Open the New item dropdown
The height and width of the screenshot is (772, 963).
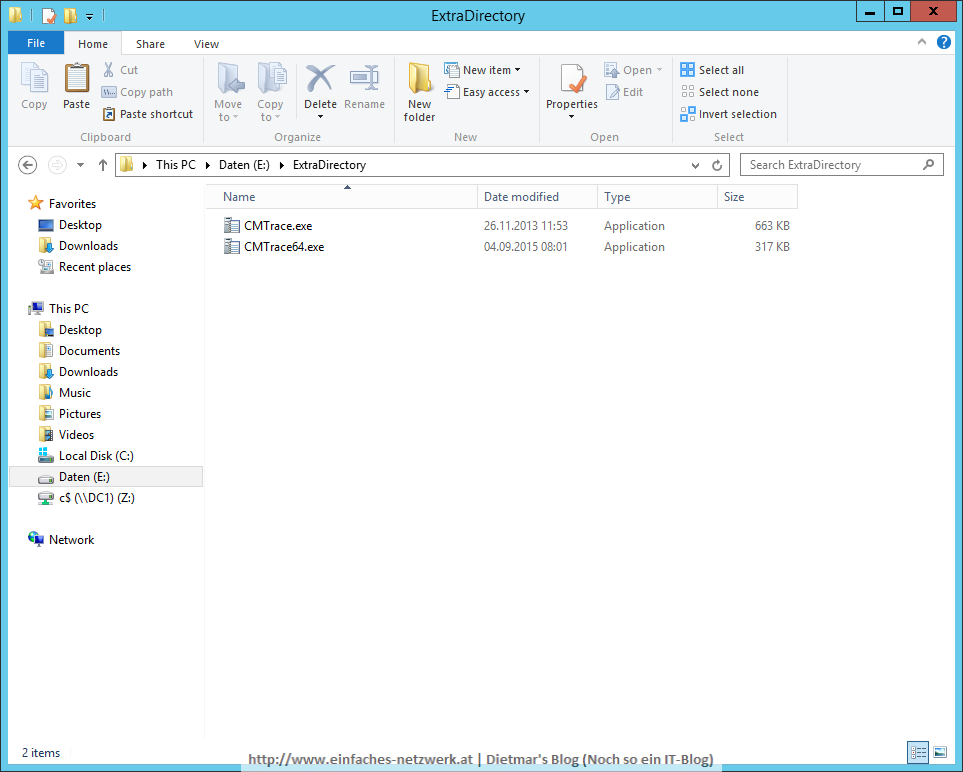click(483, 70)
